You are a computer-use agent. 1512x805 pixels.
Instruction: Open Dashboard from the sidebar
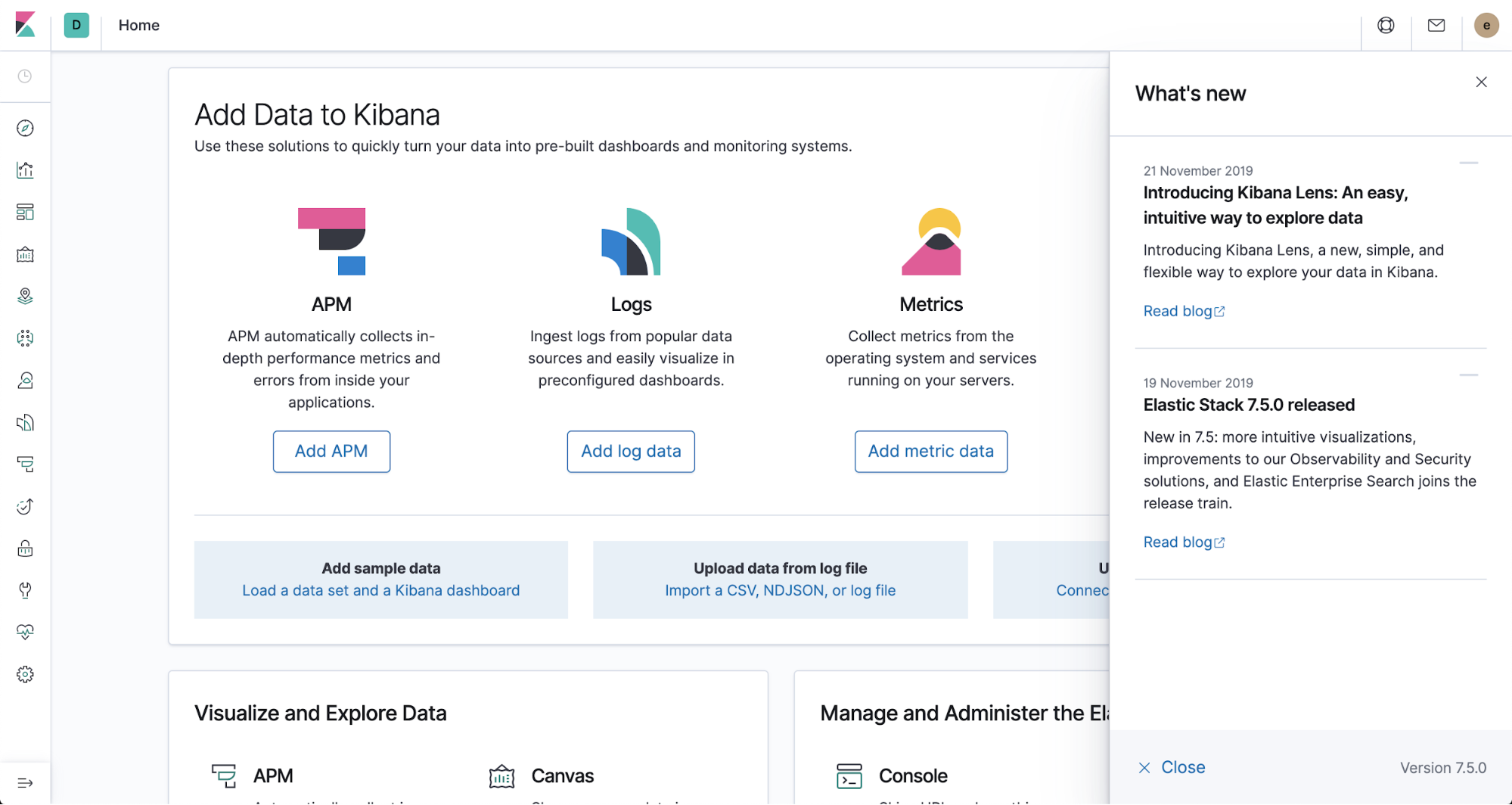[x=25, y=213]
